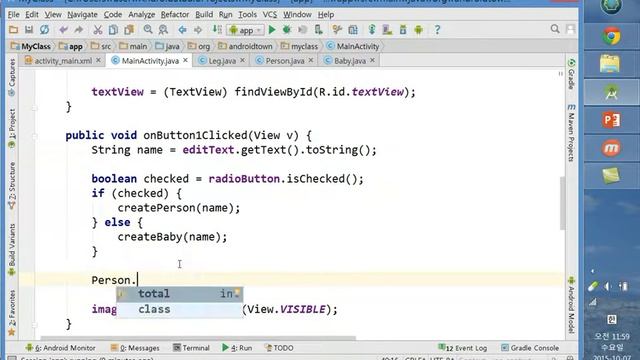The height and width of the screenshot is (360, 640).
Task: Select 'total' from autocomplete popup
Action: (180, 294)
